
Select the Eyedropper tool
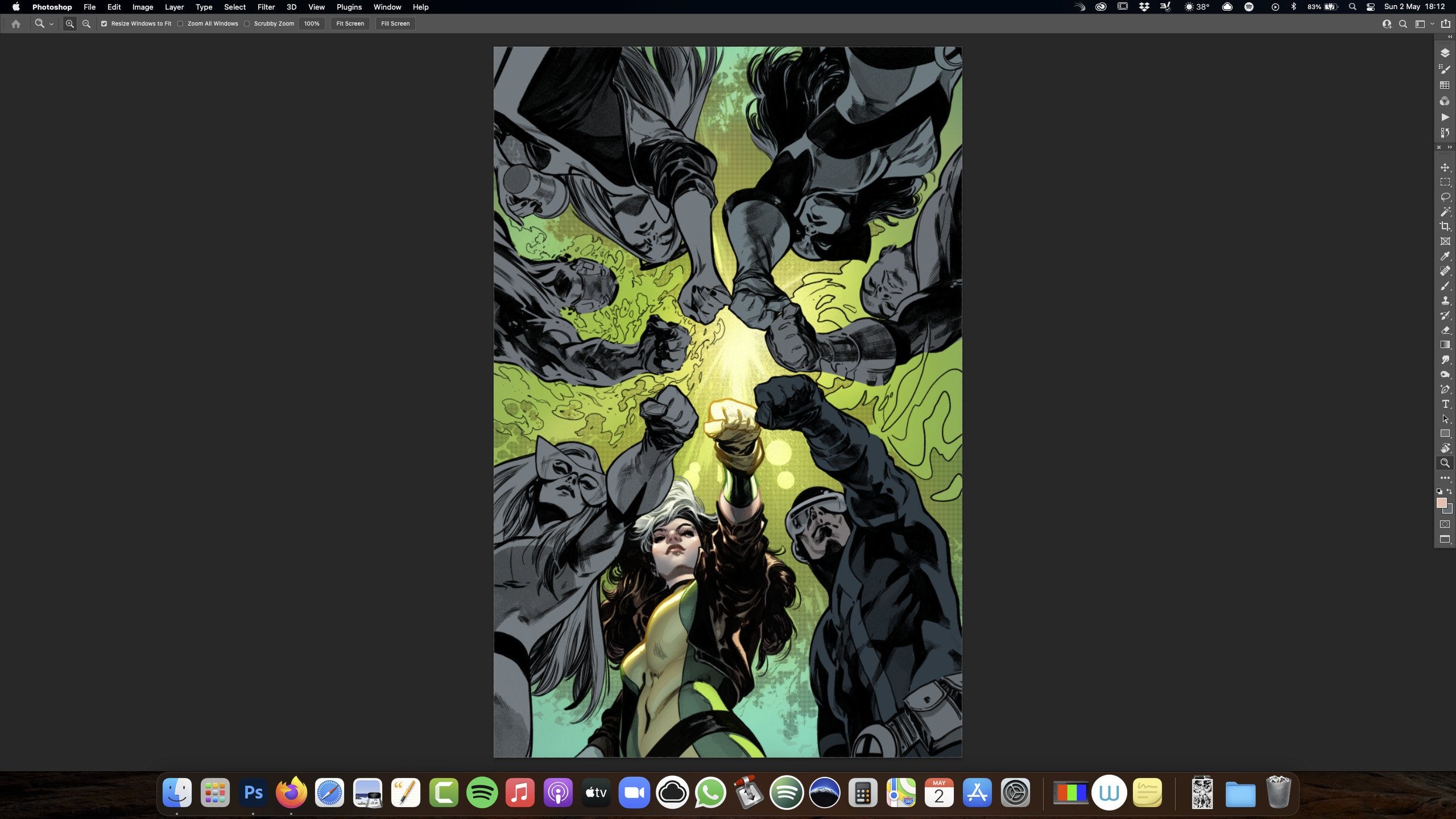click(1445, 256)
